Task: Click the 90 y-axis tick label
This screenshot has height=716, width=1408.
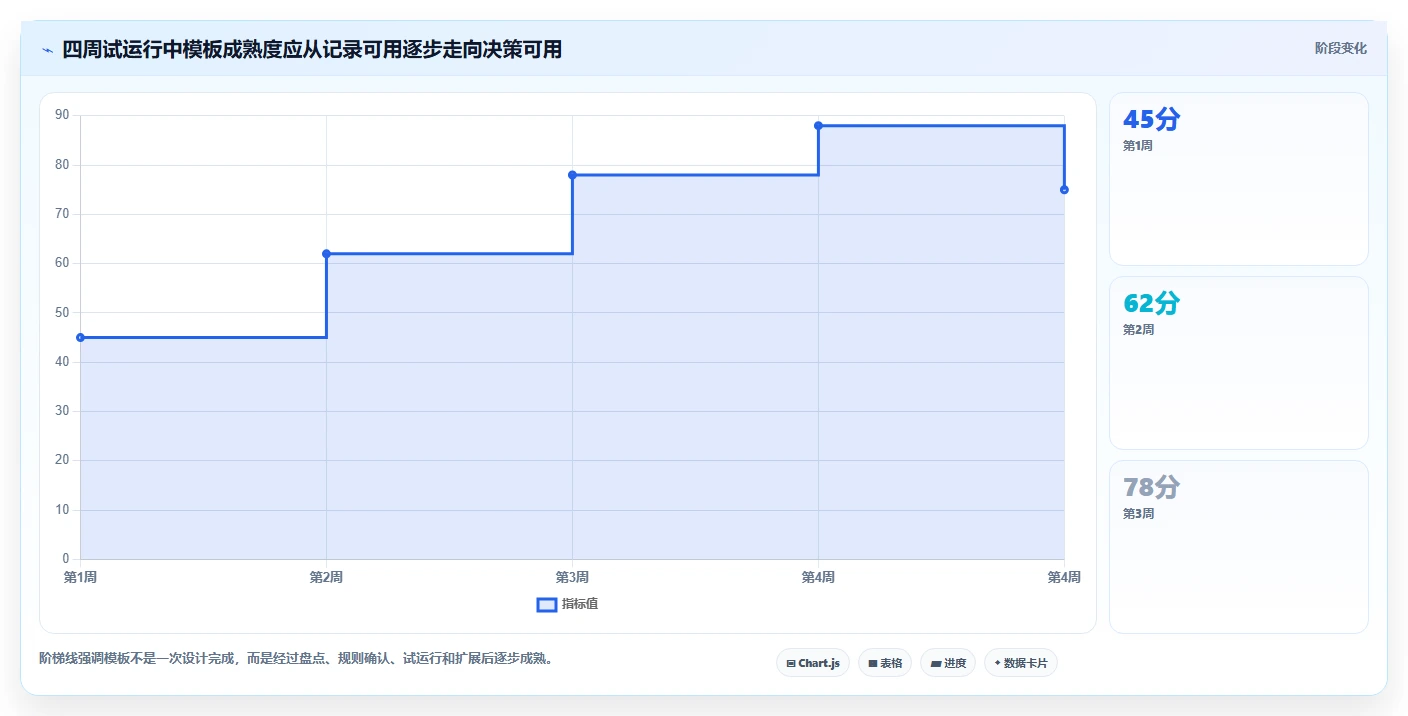Action: click(62, 115)
